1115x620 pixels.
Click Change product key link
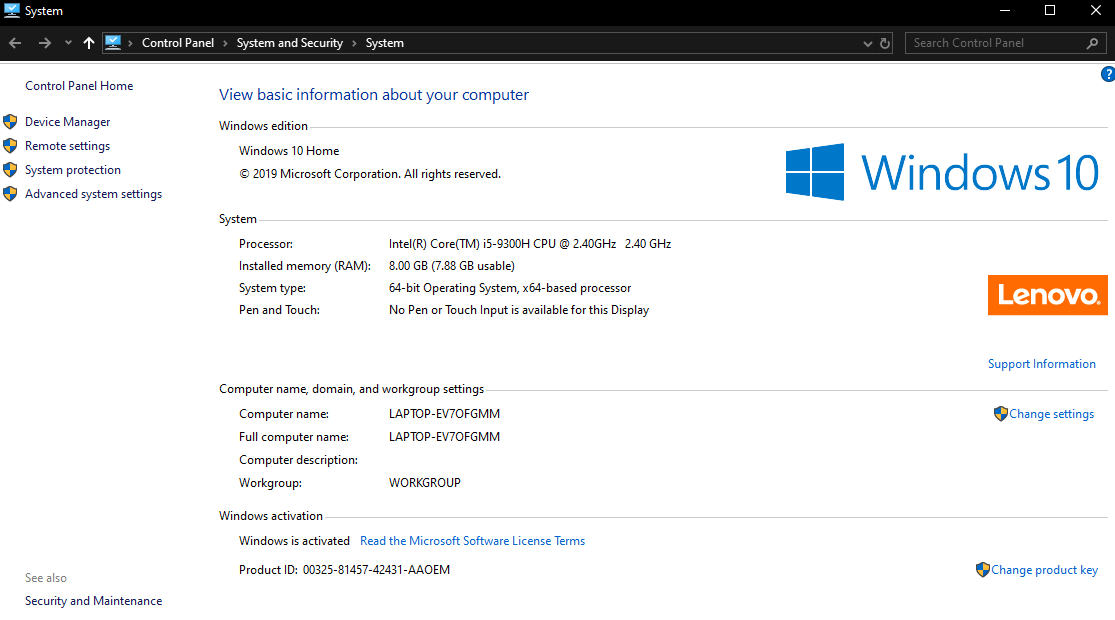[x=1045, y=570]
